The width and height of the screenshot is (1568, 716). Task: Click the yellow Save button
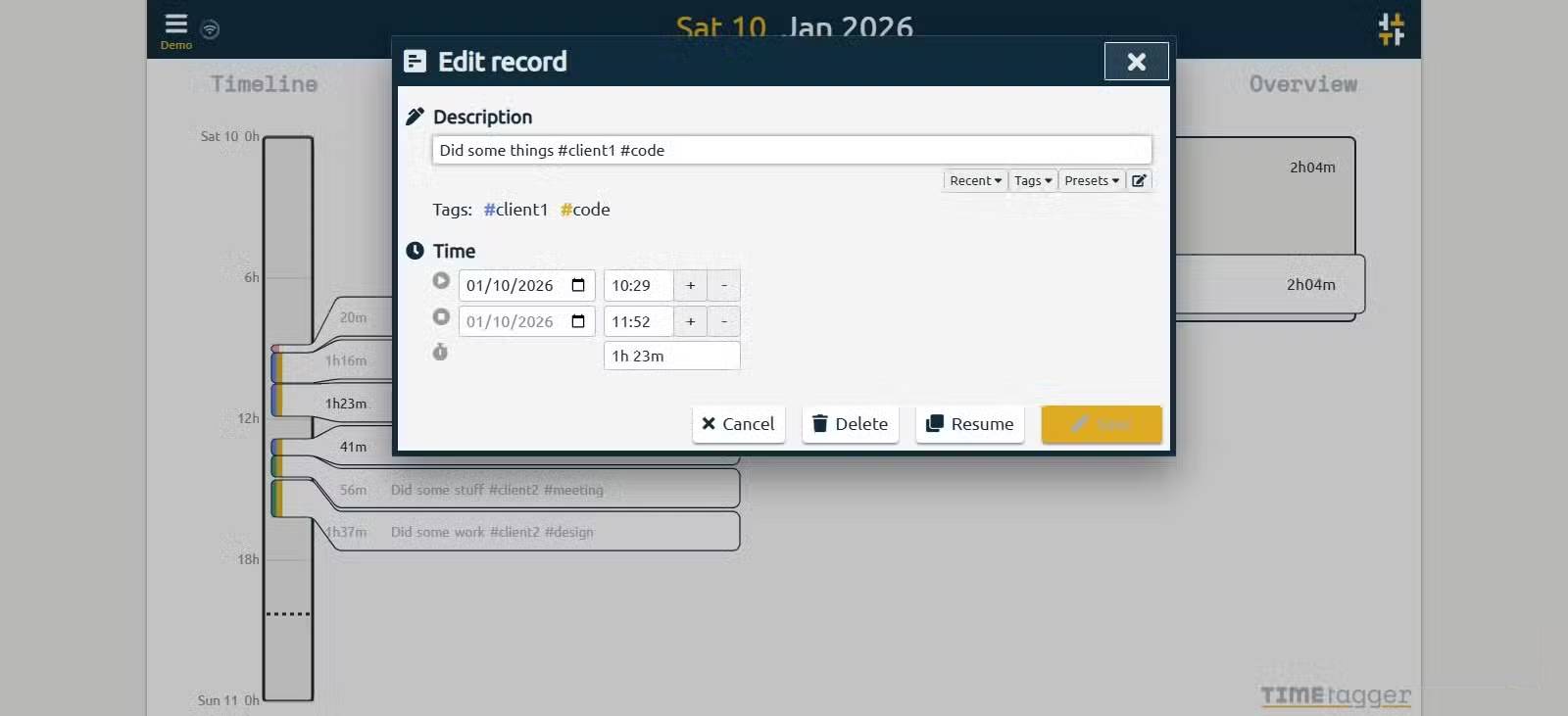click(x=1102, y=424)
